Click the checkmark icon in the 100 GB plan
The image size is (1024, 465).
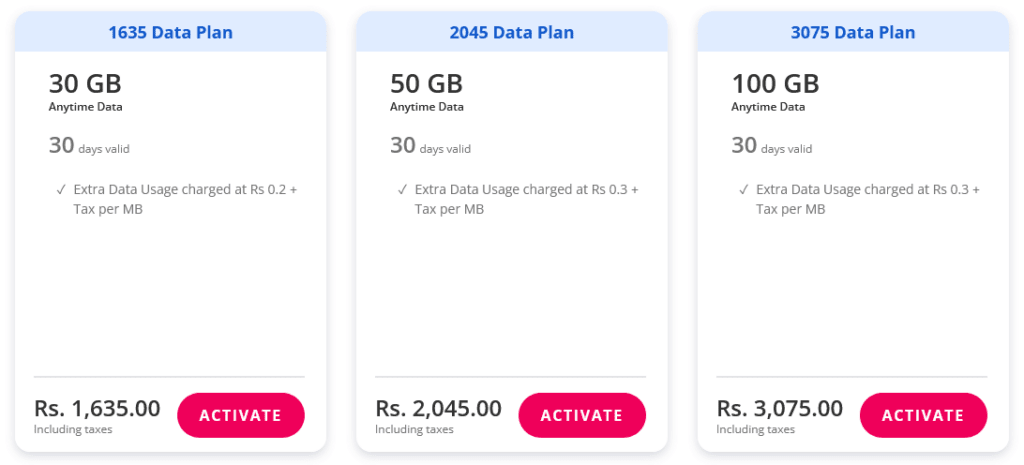click(x=743, y=189)
